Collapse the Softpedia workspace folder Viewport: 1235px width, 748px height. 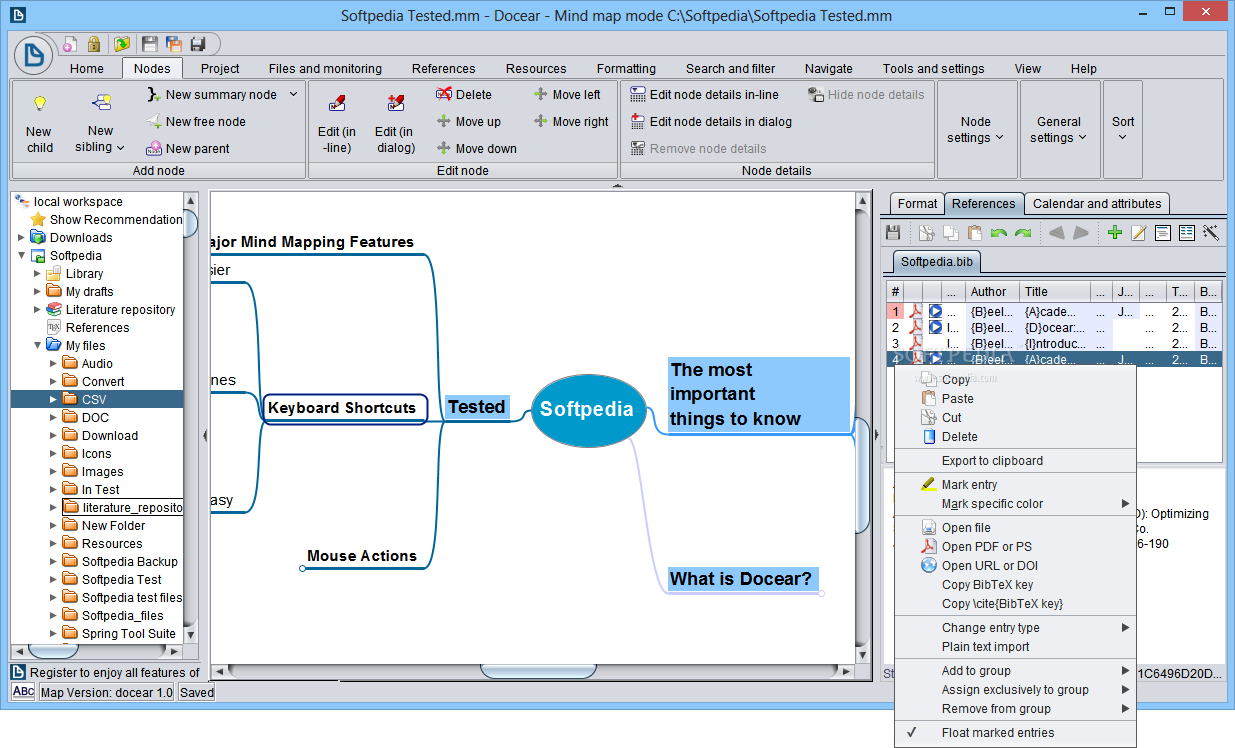(22, 255)
